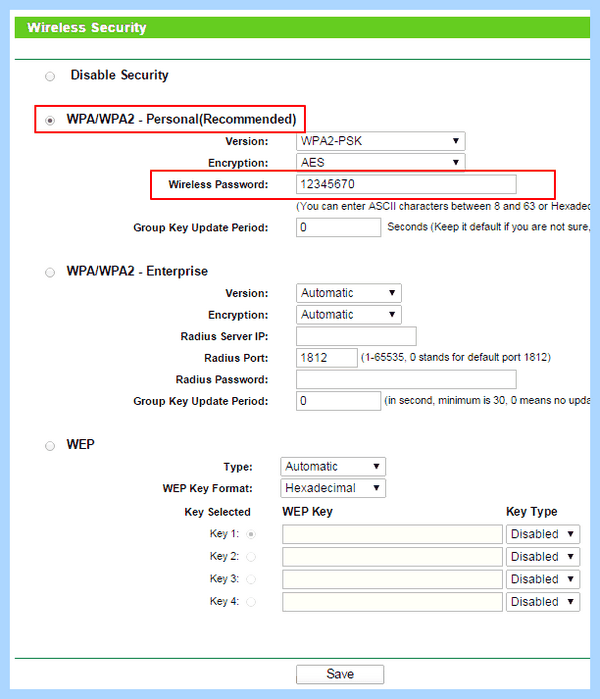Click the "Radius Server IP:" label
Image resolution: width=600 pixels, height=699 pixels.
224,337
